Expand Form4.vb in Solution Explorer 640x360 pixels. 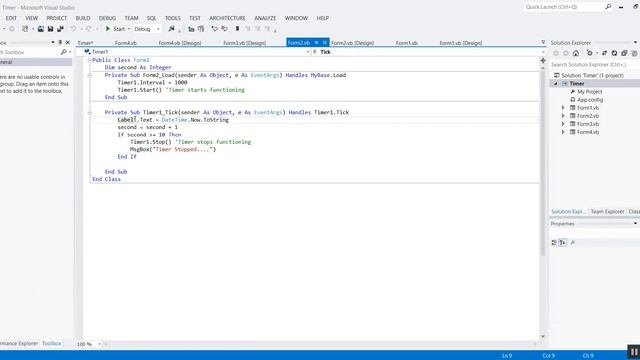(x=563, y=132)
